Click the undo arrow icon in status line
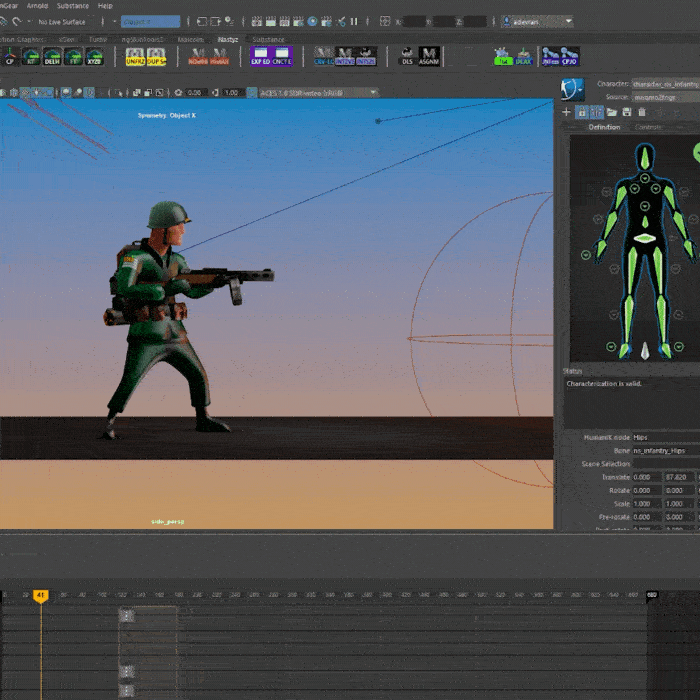 17,21
